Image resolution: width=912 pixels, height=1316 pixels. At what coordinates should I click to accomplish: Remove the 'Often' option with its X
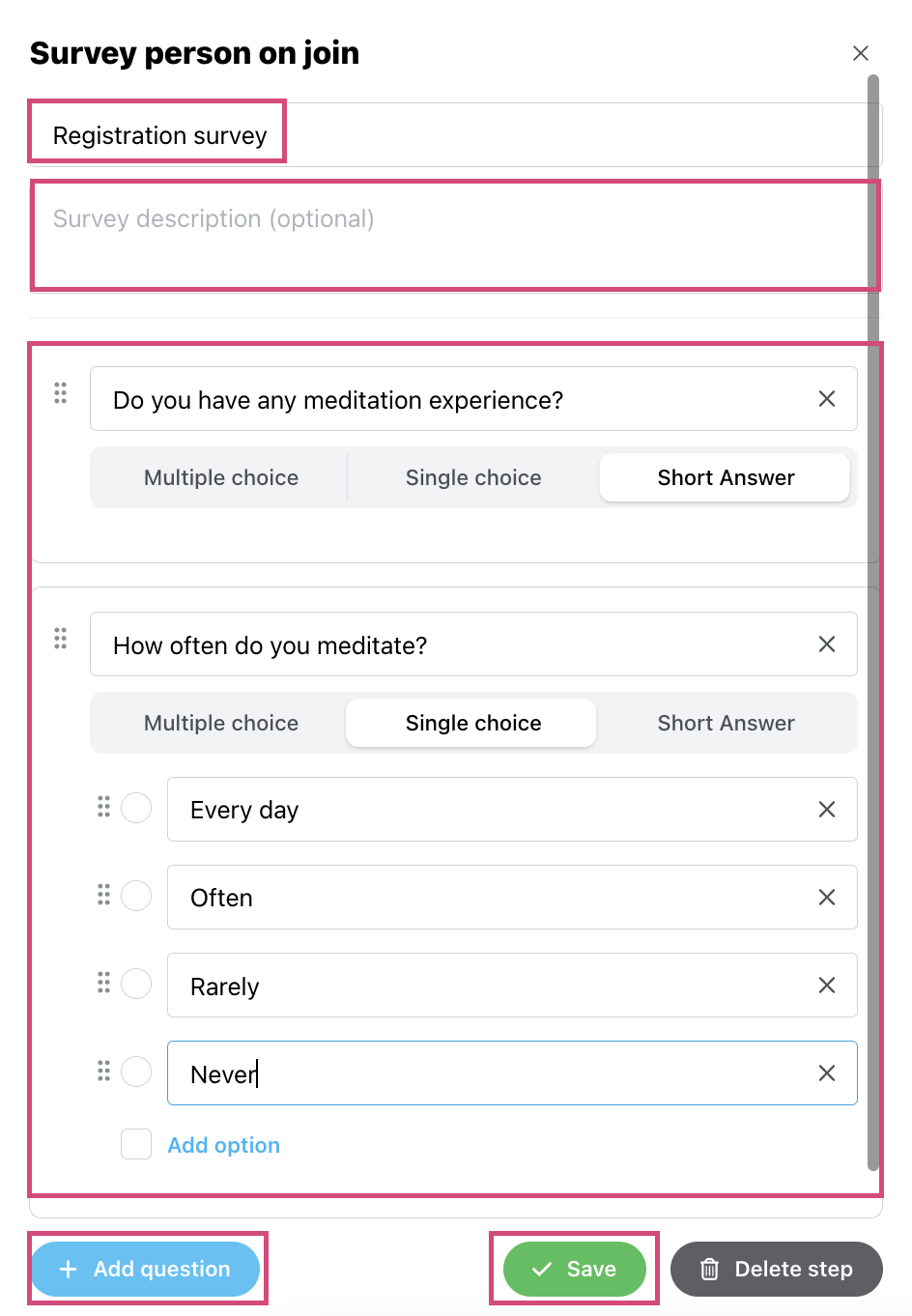[827, 898]
